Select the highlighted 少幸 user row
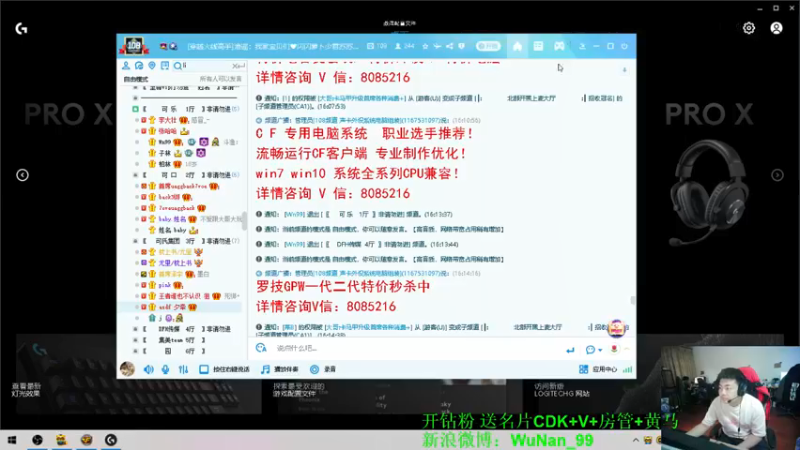Screen dimensions: 800x450 point(180,307)
